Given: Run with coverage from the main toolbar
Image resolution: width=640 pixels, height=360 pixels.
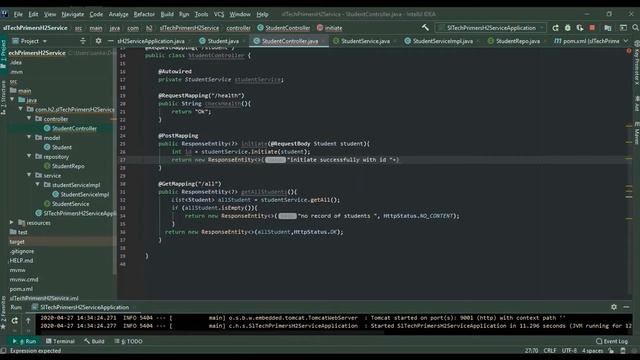Looking at the screenshot, I should [580, 28].
